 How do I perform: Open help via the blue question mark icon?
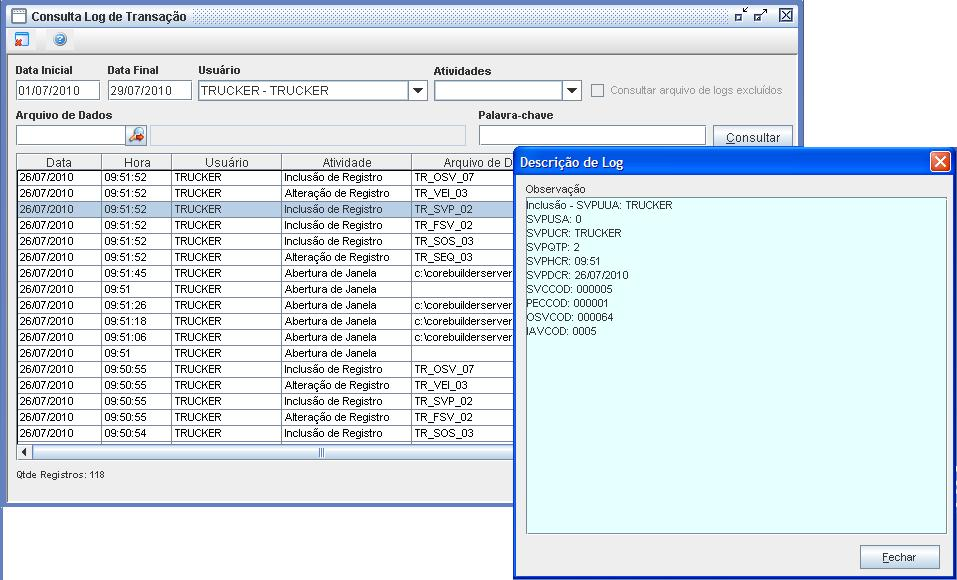click(x=60, y=40)
